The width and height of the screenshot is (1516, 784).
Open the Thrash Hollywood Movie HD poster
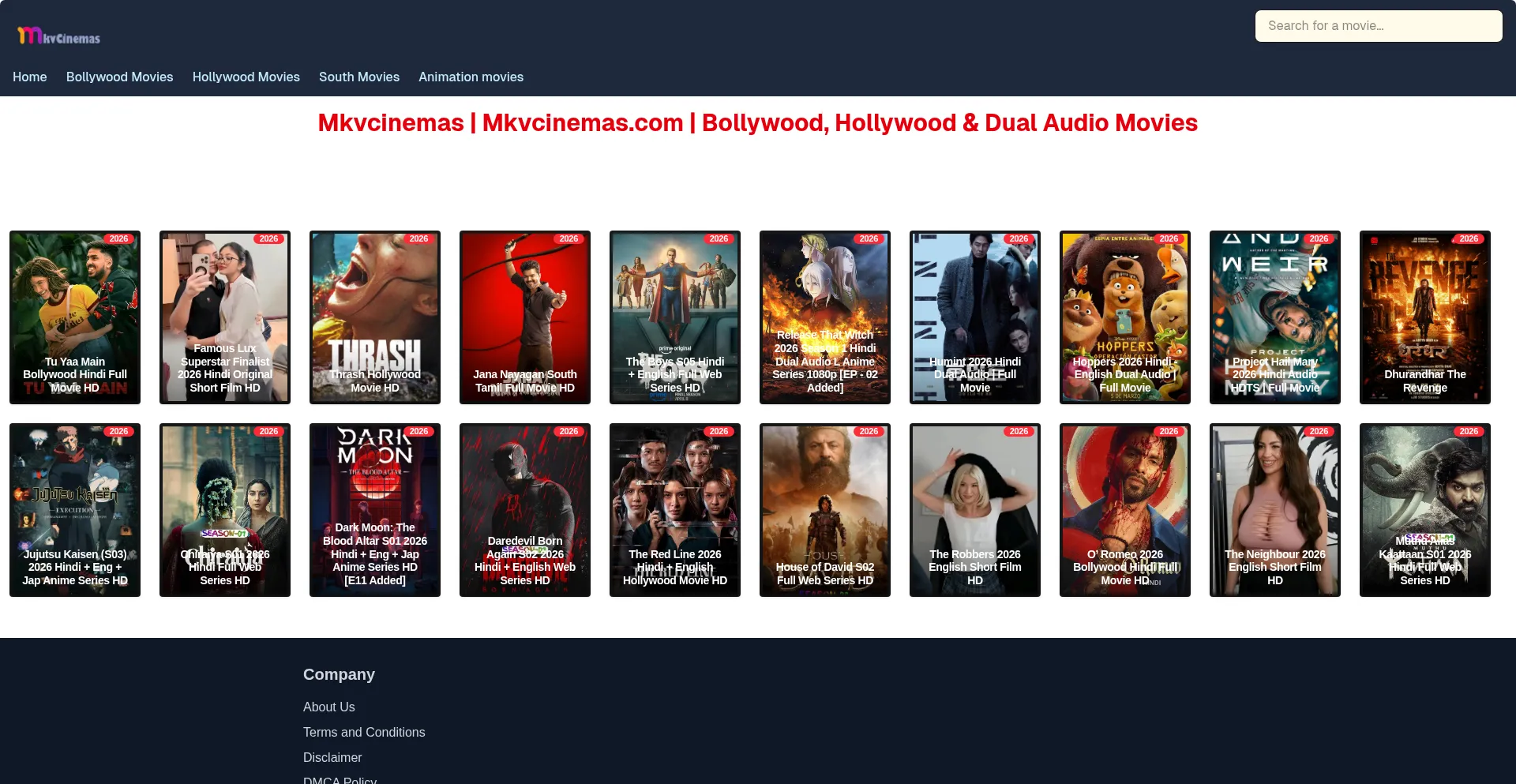point(375,317)
